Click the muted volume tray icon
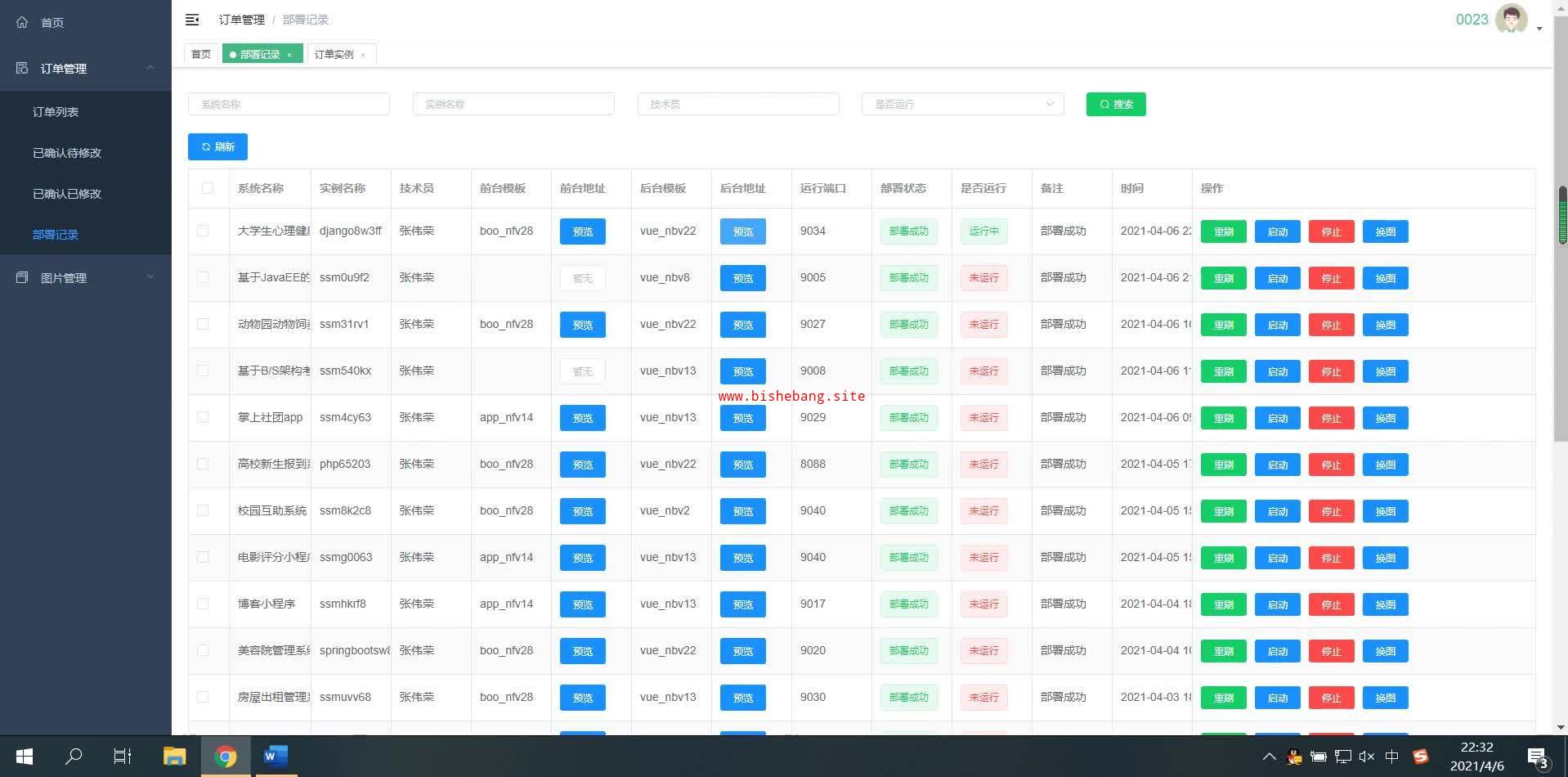Screen dimensions: 1568x777 coord(1367,757)
